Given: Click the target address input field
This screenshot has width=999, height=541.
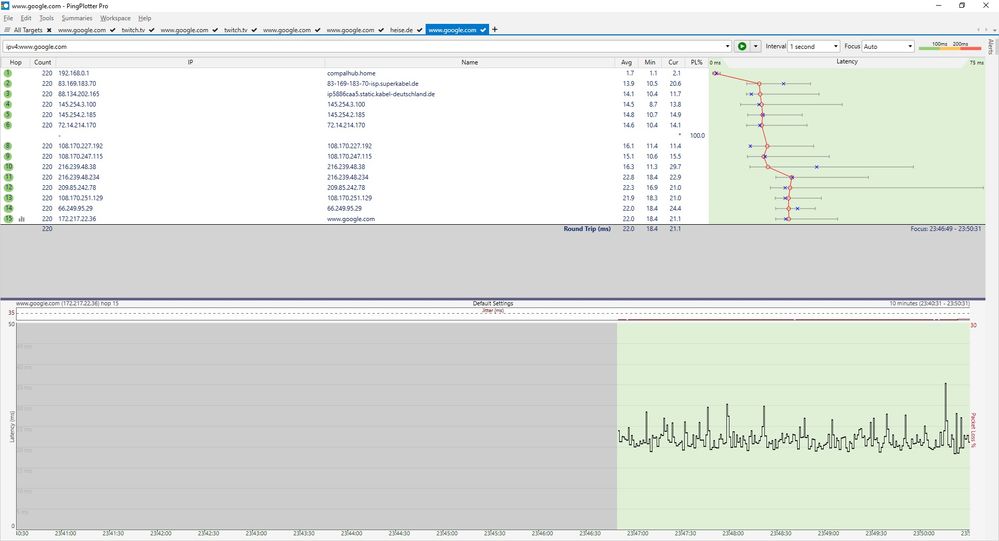Looking at the screenshot, I should click(360, 46).
